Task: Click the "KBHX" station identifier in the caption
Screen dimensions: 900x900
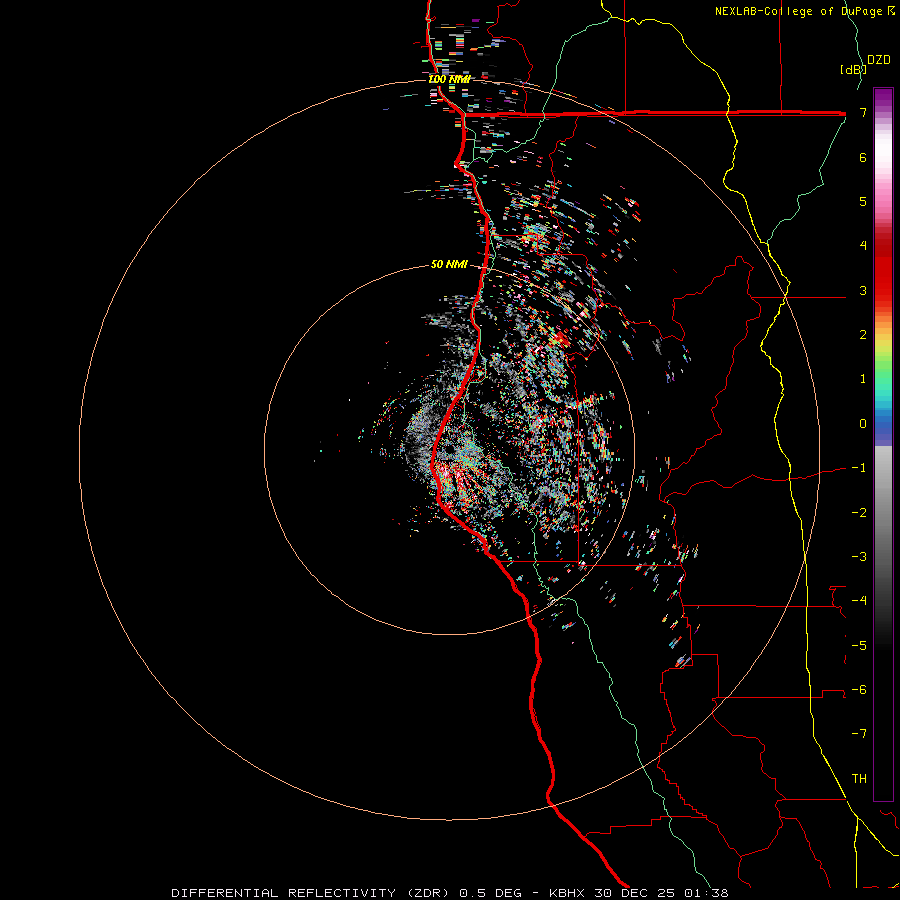Action: coord(567,893)
